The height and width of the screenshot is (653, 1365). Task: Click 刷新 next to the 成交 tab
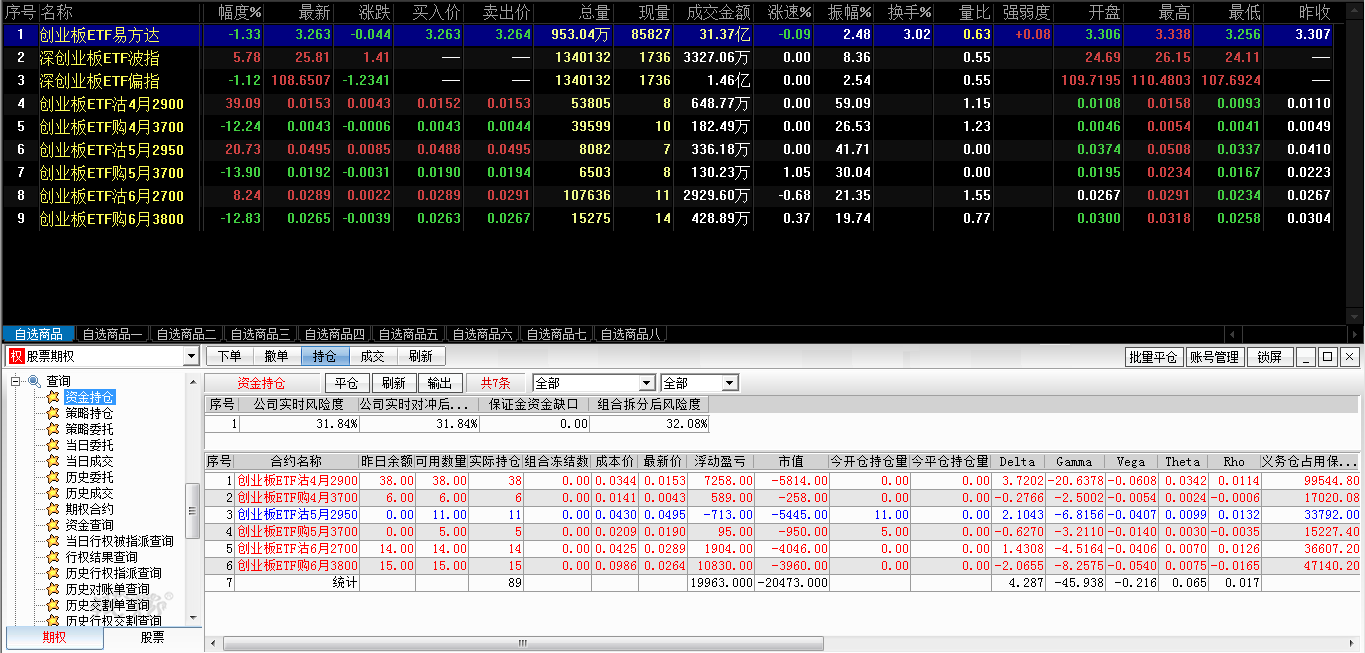point(421,356)
